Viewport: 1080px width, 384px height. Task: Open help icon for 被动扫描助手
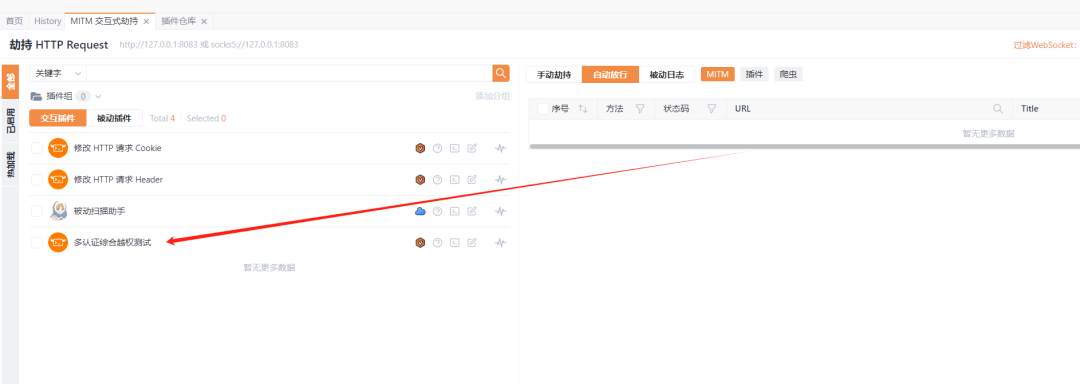pos(437,211)
